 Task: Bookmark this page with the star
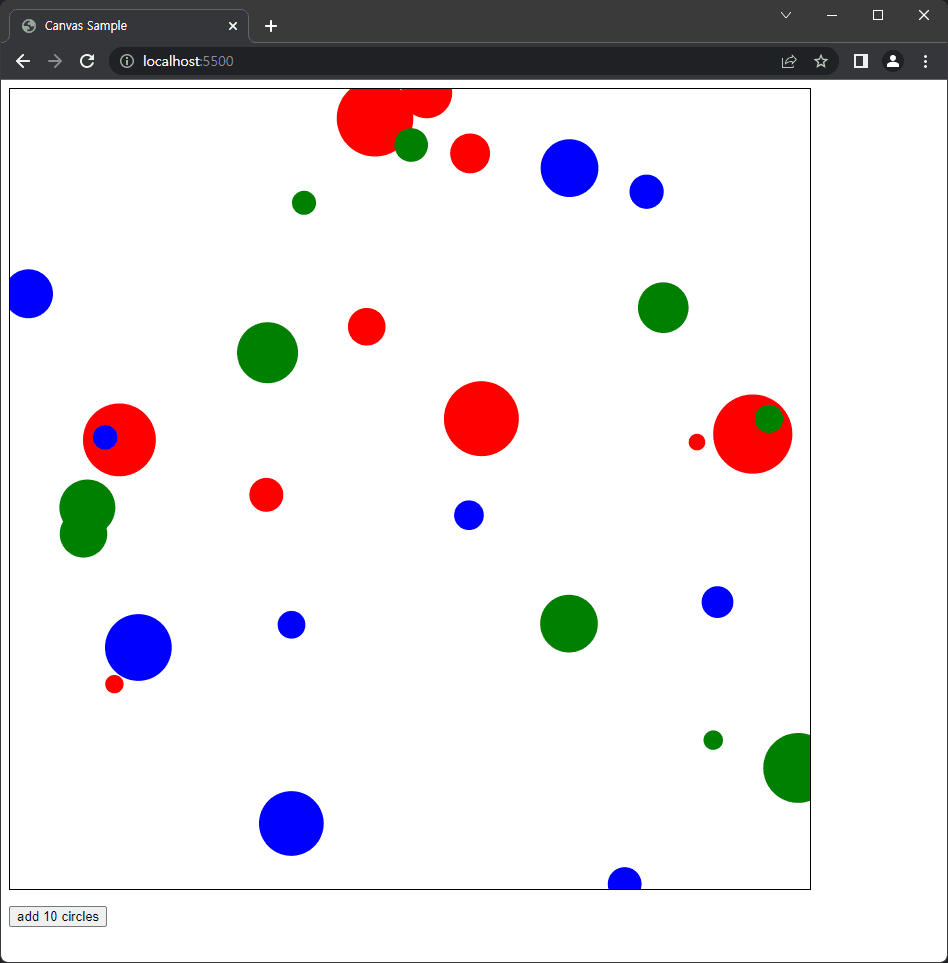pos(821,61)
